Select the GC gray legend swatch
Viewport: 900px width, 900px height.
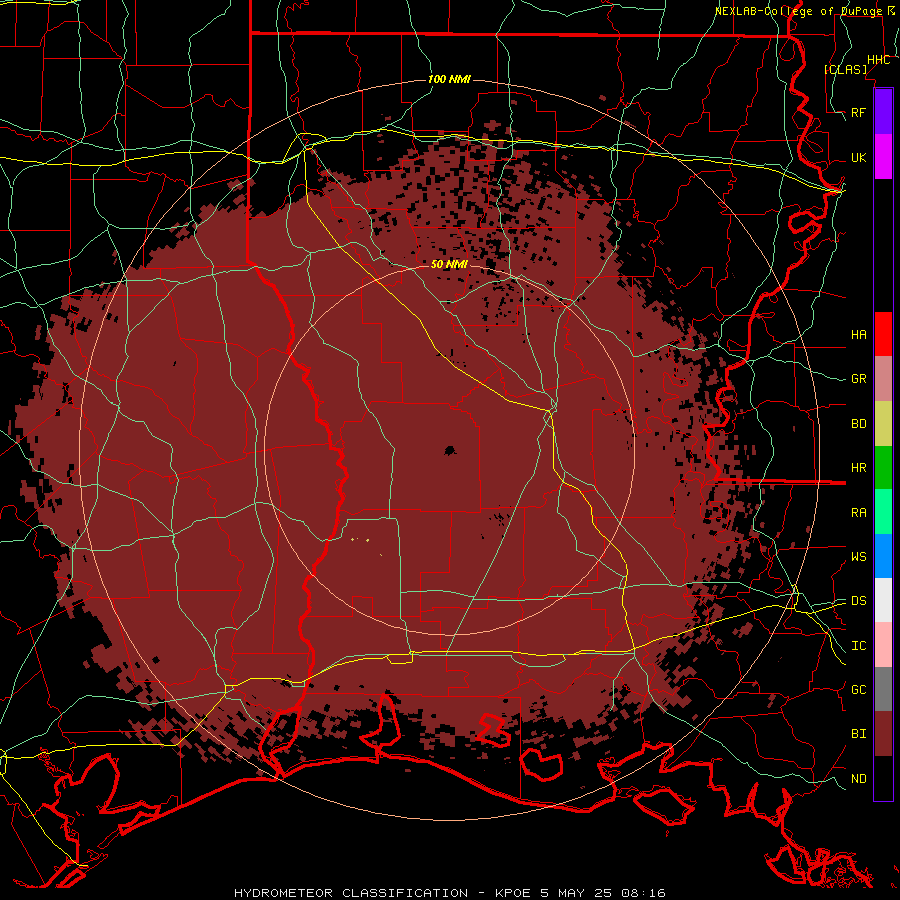[x=883, y=689]
